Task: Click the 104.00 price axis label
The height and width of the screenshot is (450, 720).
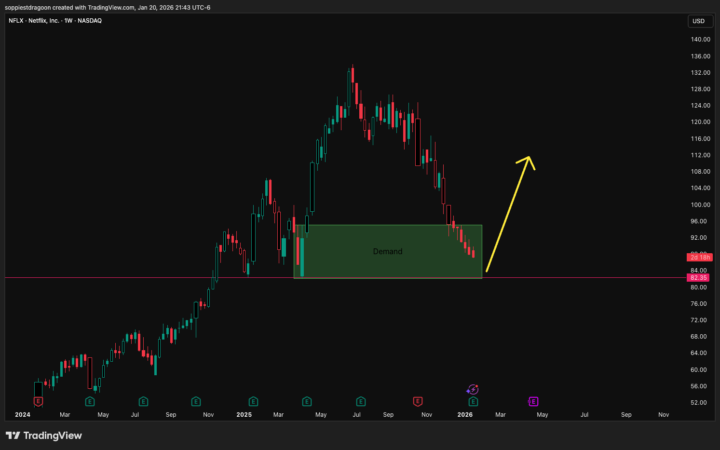Action: point(701,188)
